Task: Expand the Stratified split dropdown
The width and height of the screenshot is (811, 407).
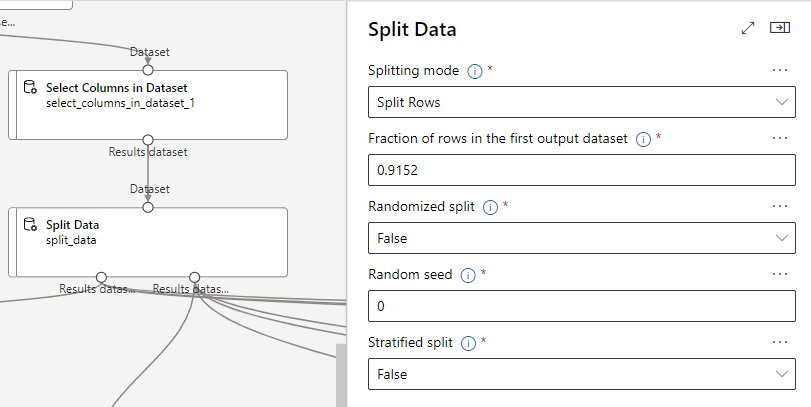Action: pyautogui.click(x=581, y=374)
